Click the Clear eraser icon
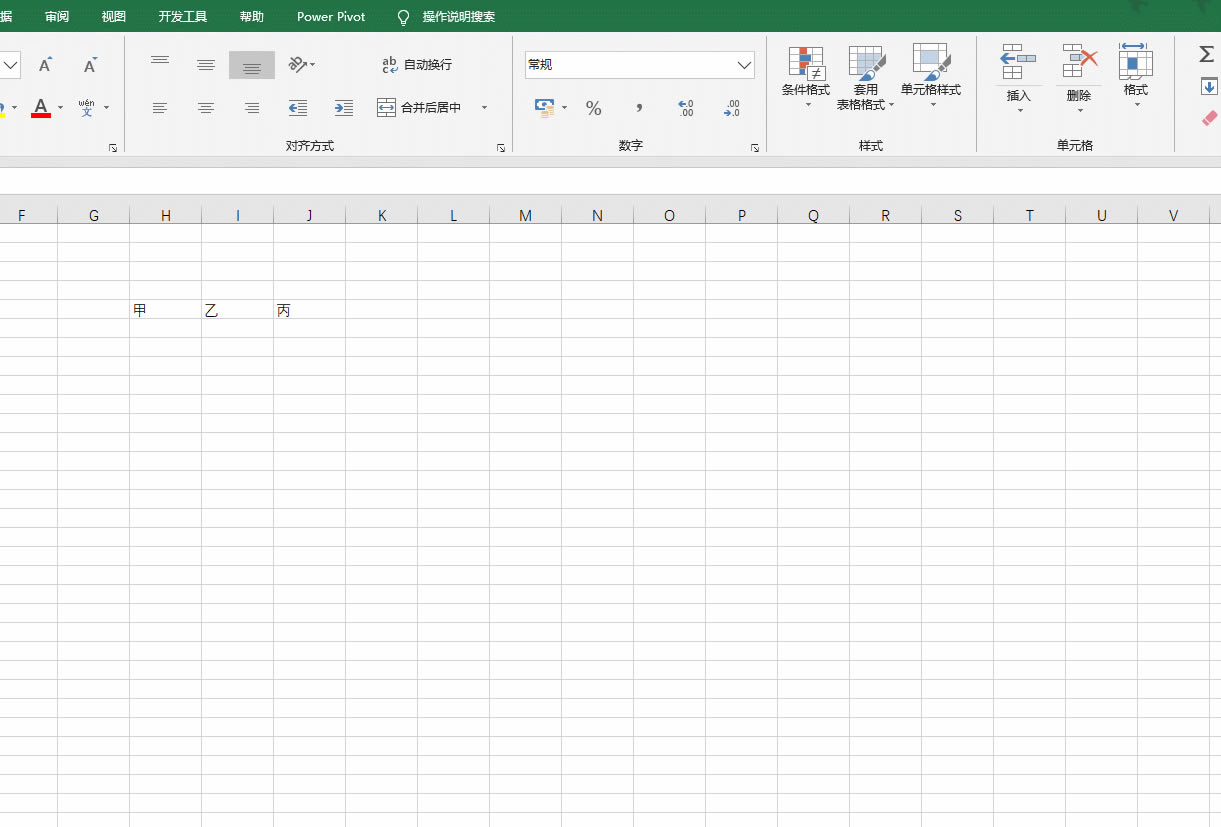 (1209, 118)
